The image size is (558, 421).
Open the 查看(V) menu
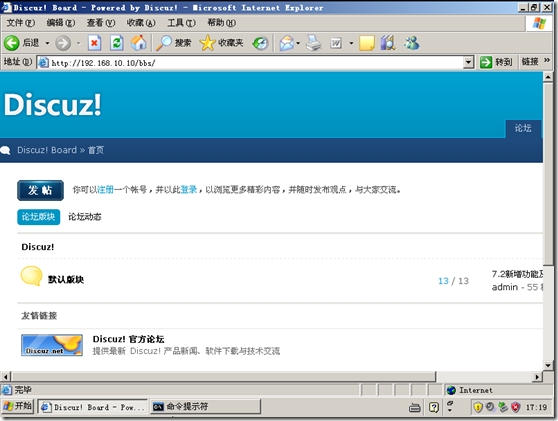click(101, 23)
